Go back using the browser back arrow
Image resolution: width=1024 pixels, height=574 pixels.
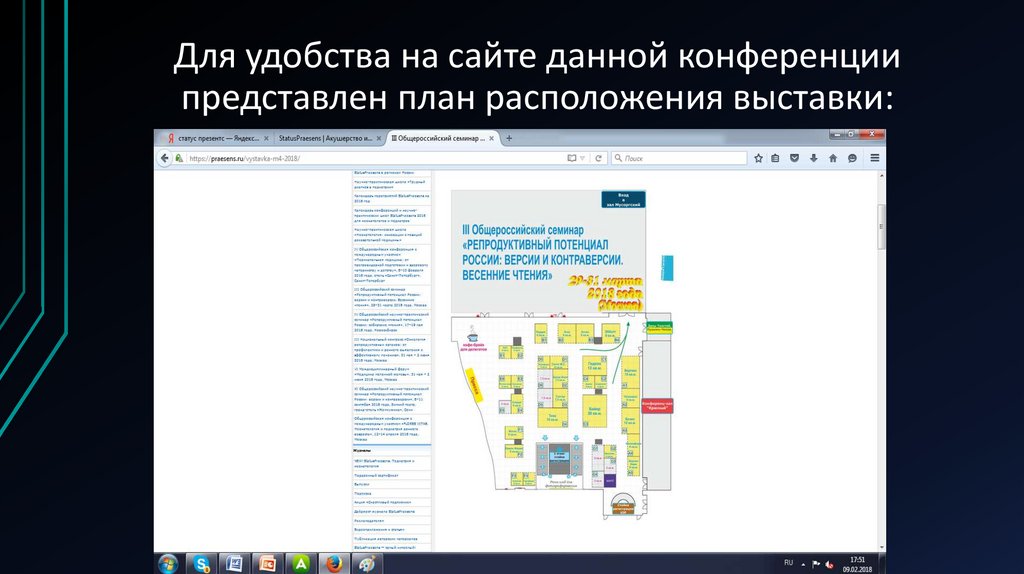(x=165, y=158)
